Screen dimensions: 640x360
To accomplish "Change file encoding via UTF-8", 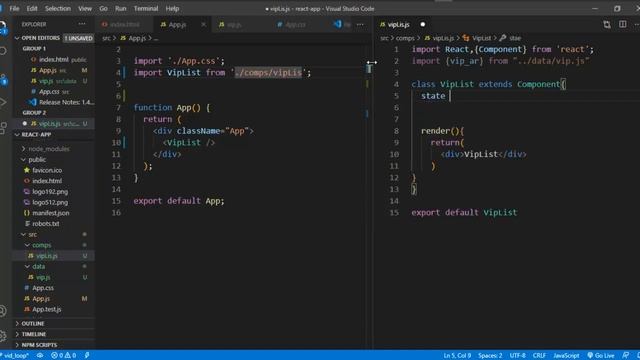I will pos(518,356).
